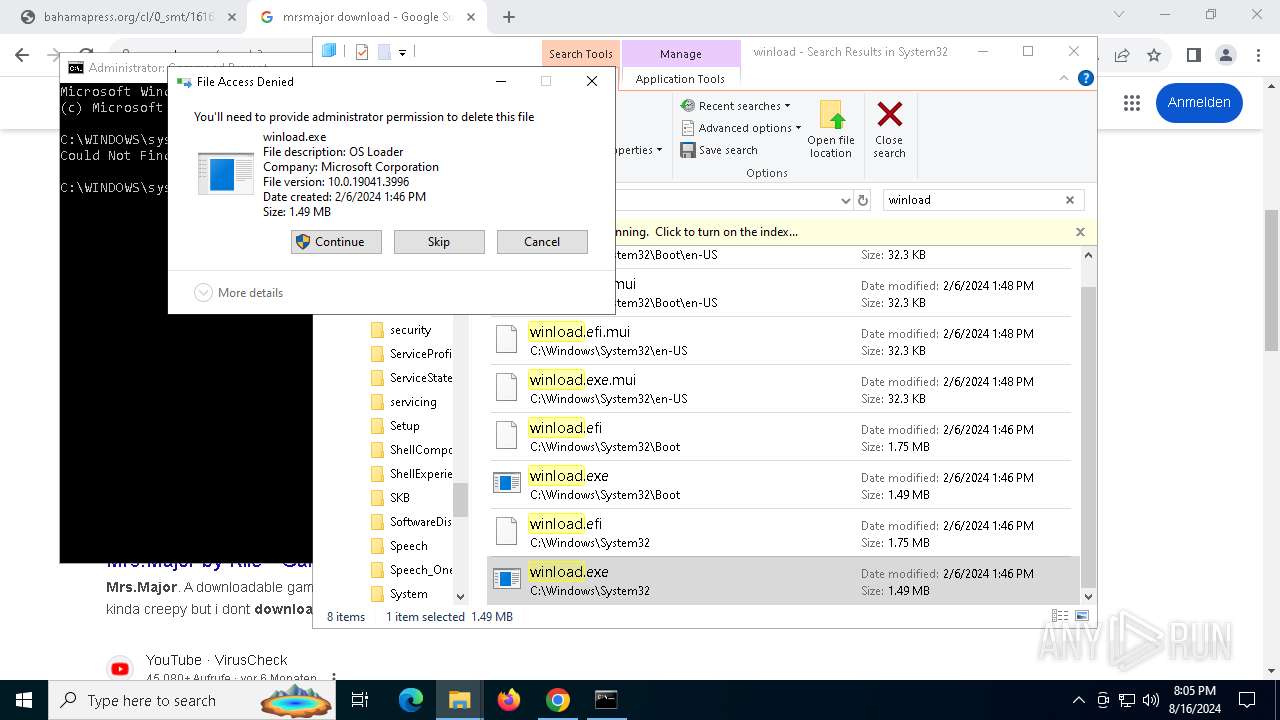Close the File Access Denied dialog

coord(592,81)
